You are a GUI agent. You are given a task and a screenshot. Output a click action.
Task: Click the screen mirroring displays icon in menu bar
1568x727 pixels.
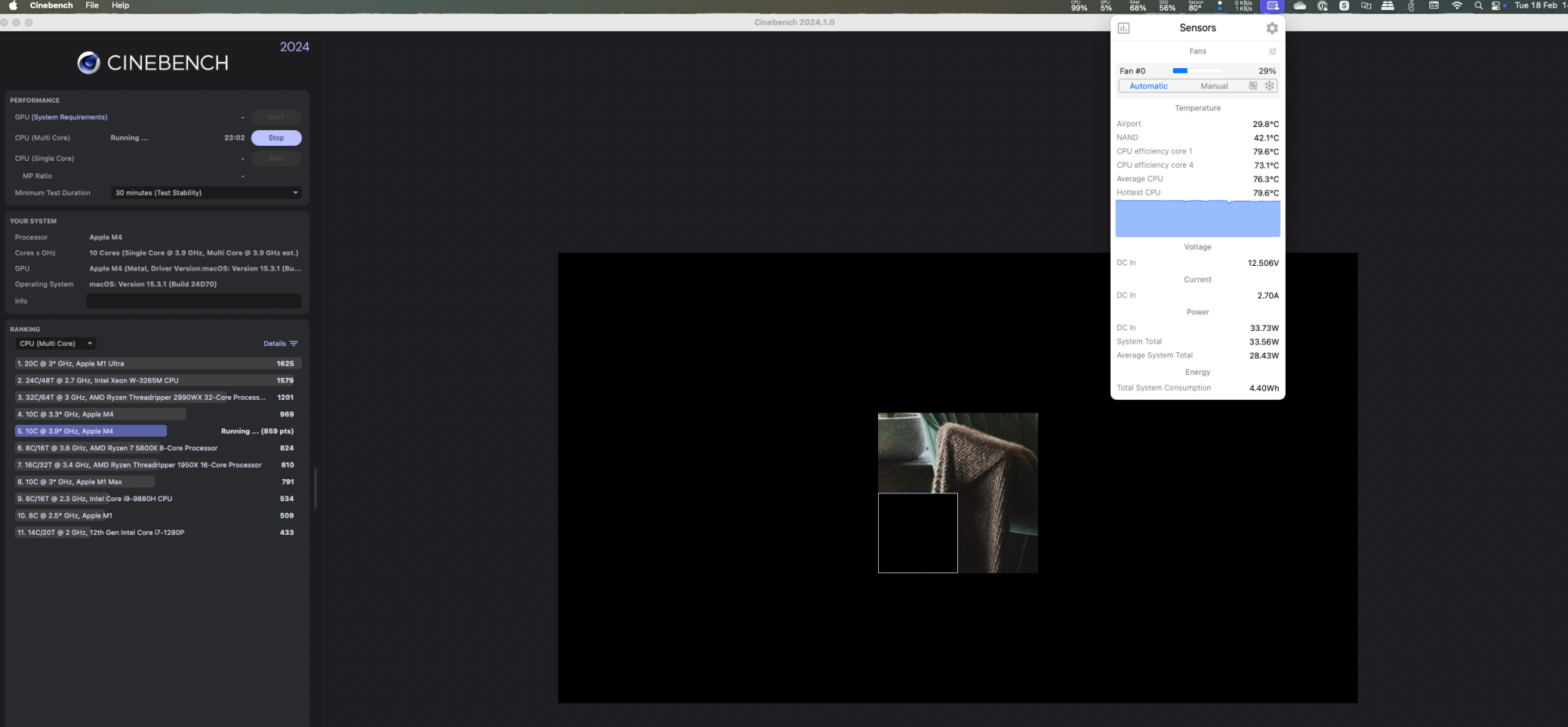(x=1366, y=5)
